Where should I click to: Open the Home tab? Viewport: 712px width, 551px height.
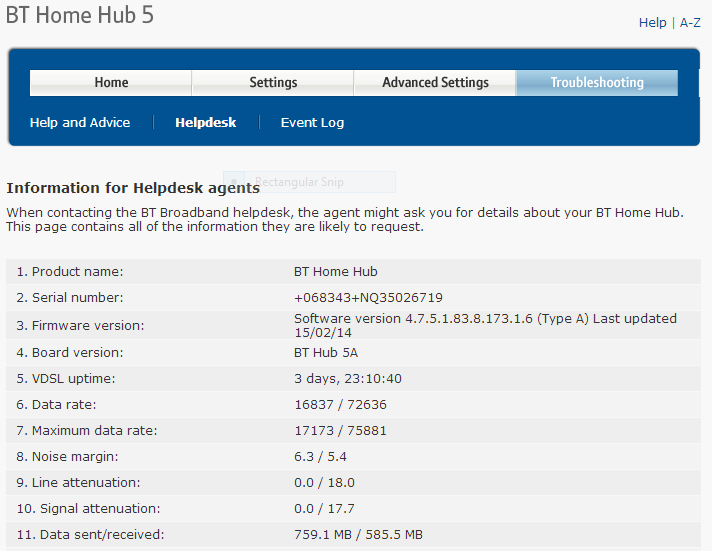(x=111, y=83)
